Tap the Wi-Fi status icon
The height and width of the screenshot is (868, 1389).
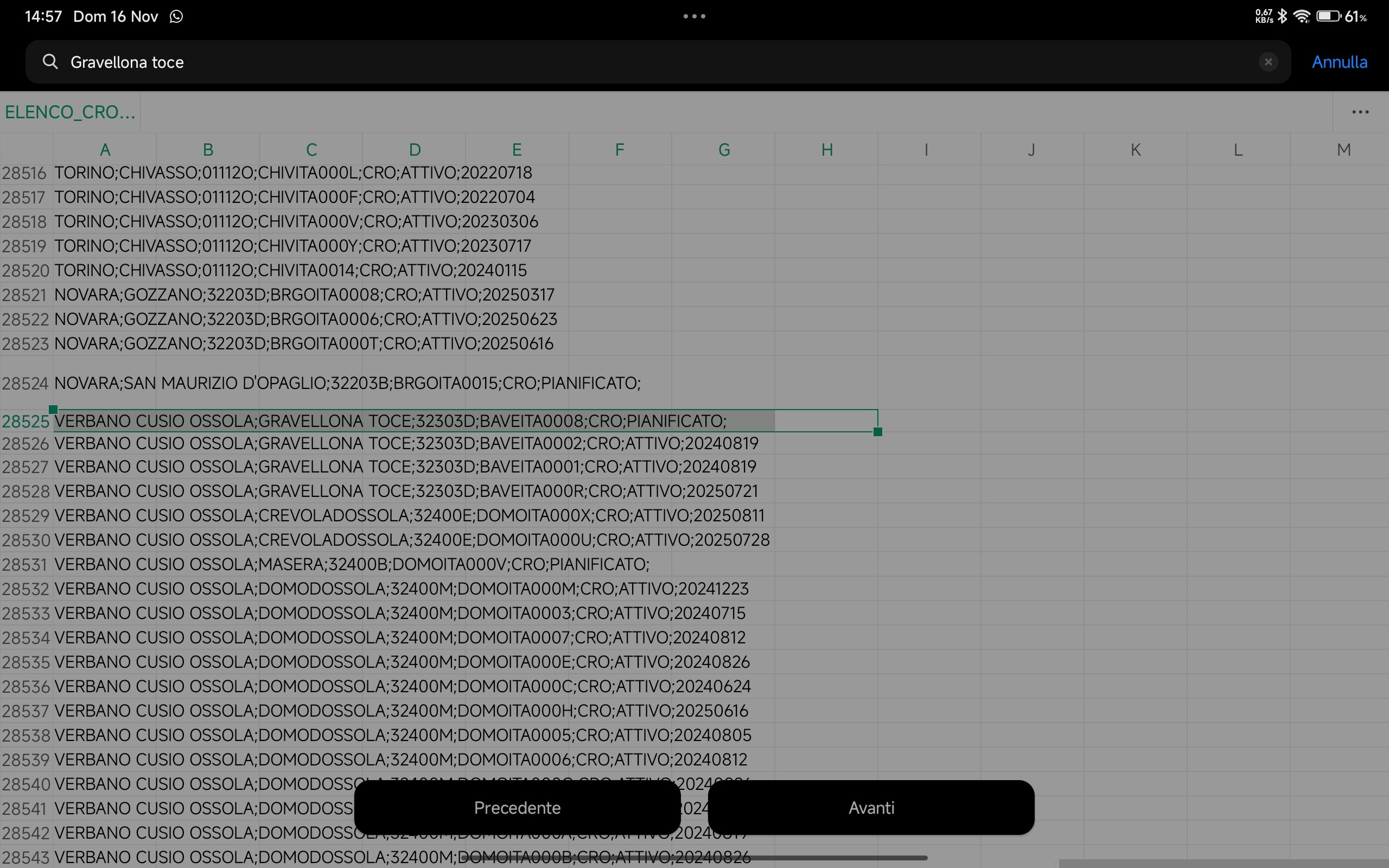(1302, 17)
